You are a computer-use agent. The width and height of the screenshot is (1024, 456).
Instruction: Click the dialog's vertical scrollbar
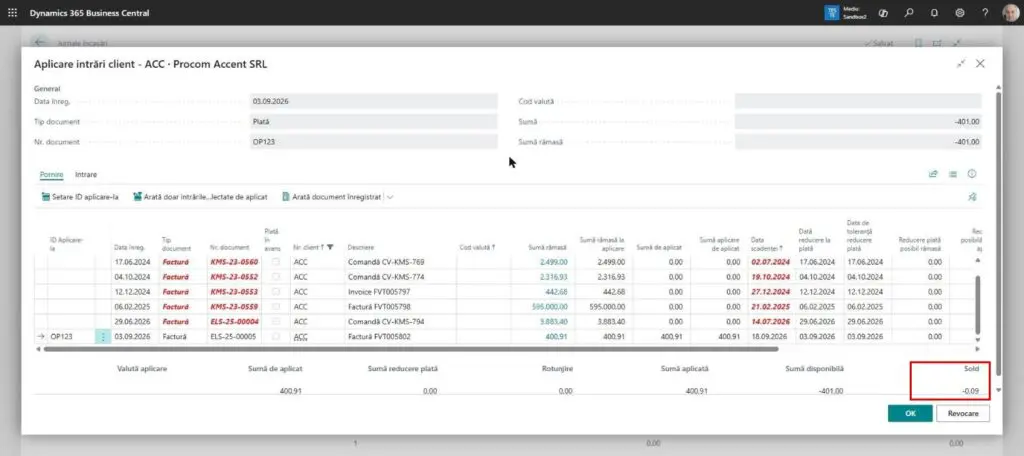pyautogui.click(x=998, y=235)
